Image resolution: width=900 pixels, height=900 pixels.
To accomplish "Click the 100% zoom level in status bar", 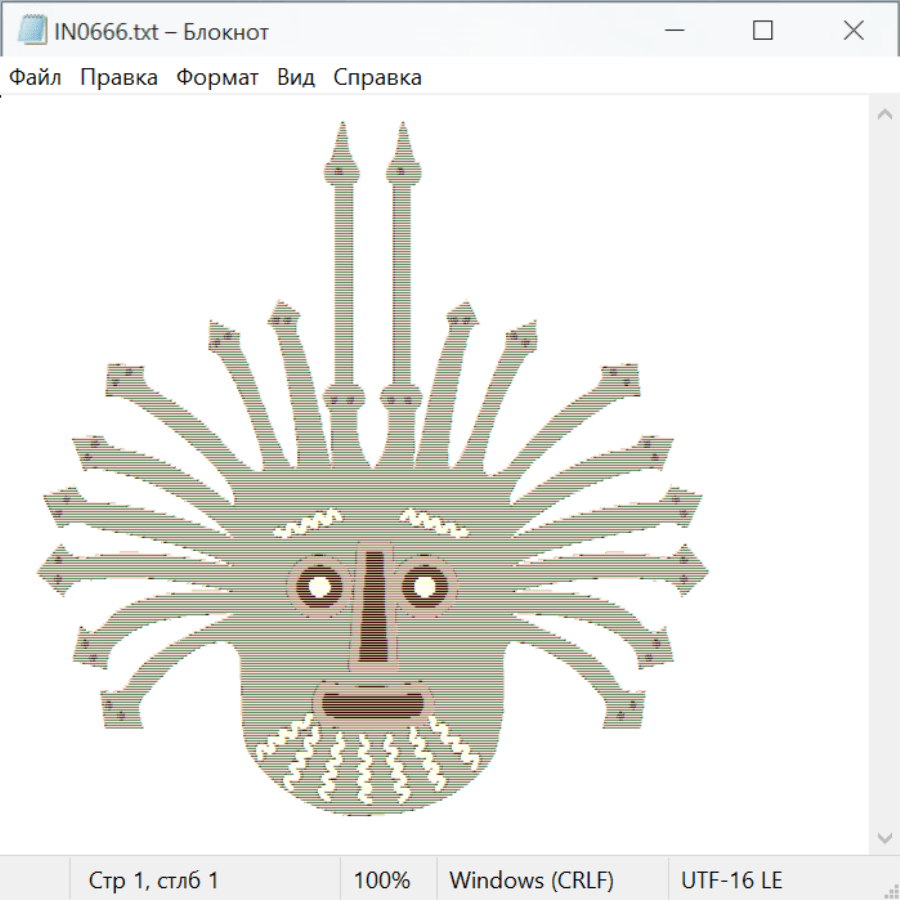I will click(382, 881).
